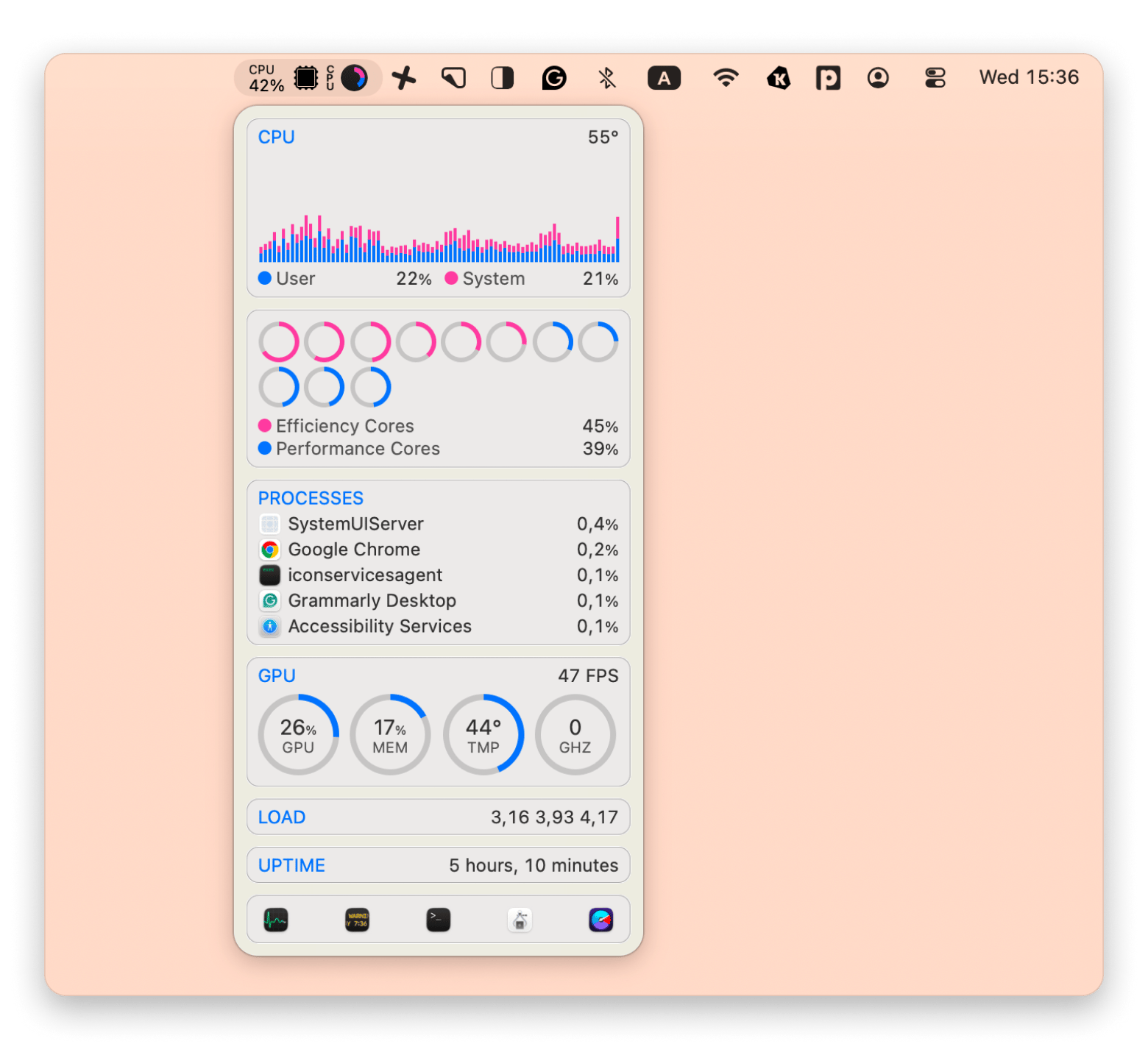Screen dimensions: 1148x1055
Task: Click the Wed 15:36 clock in the menu bar
Action: coord(1028,77)
